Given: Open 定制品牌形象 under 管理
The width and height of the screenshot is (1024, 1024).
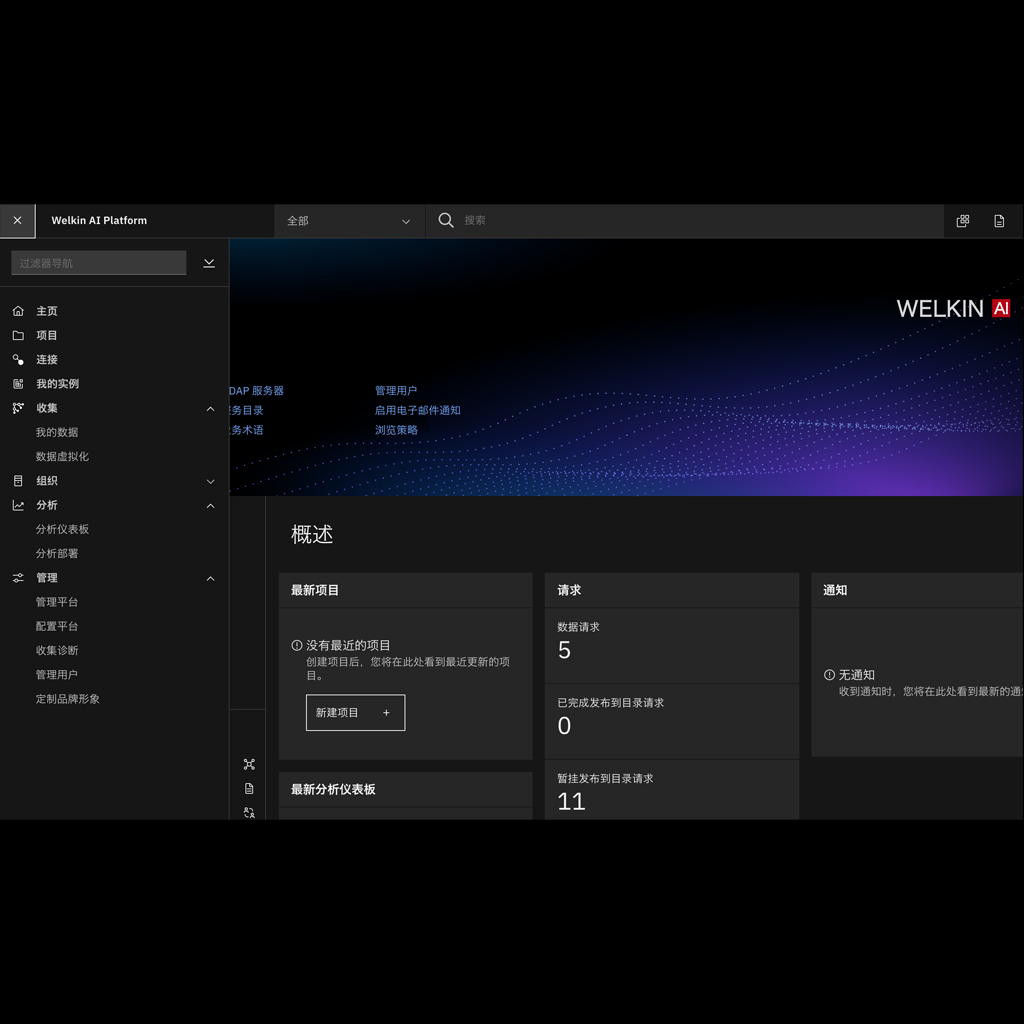Looking at the screenshot, I should click(68, 699).
